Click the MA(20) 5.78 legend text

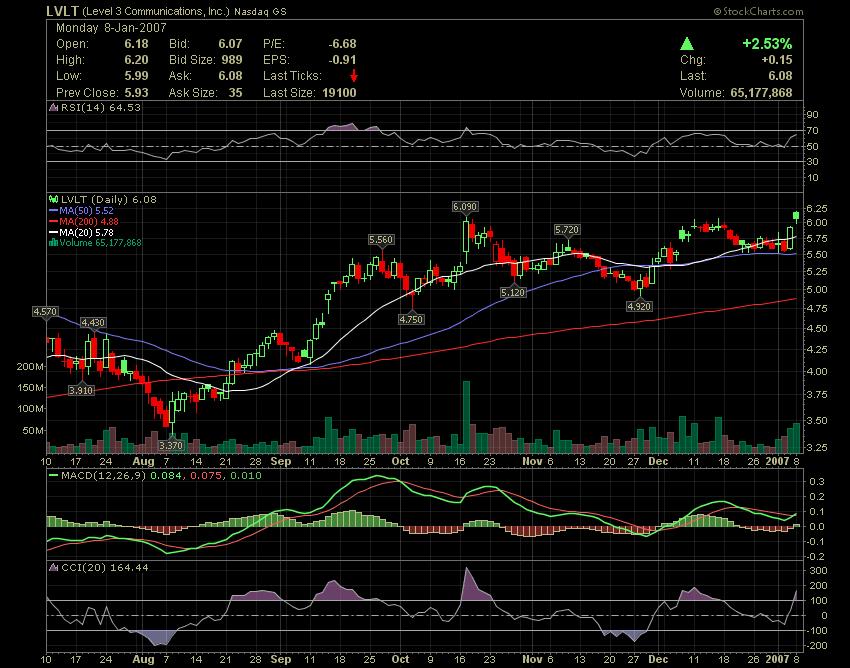pos(87,232)
